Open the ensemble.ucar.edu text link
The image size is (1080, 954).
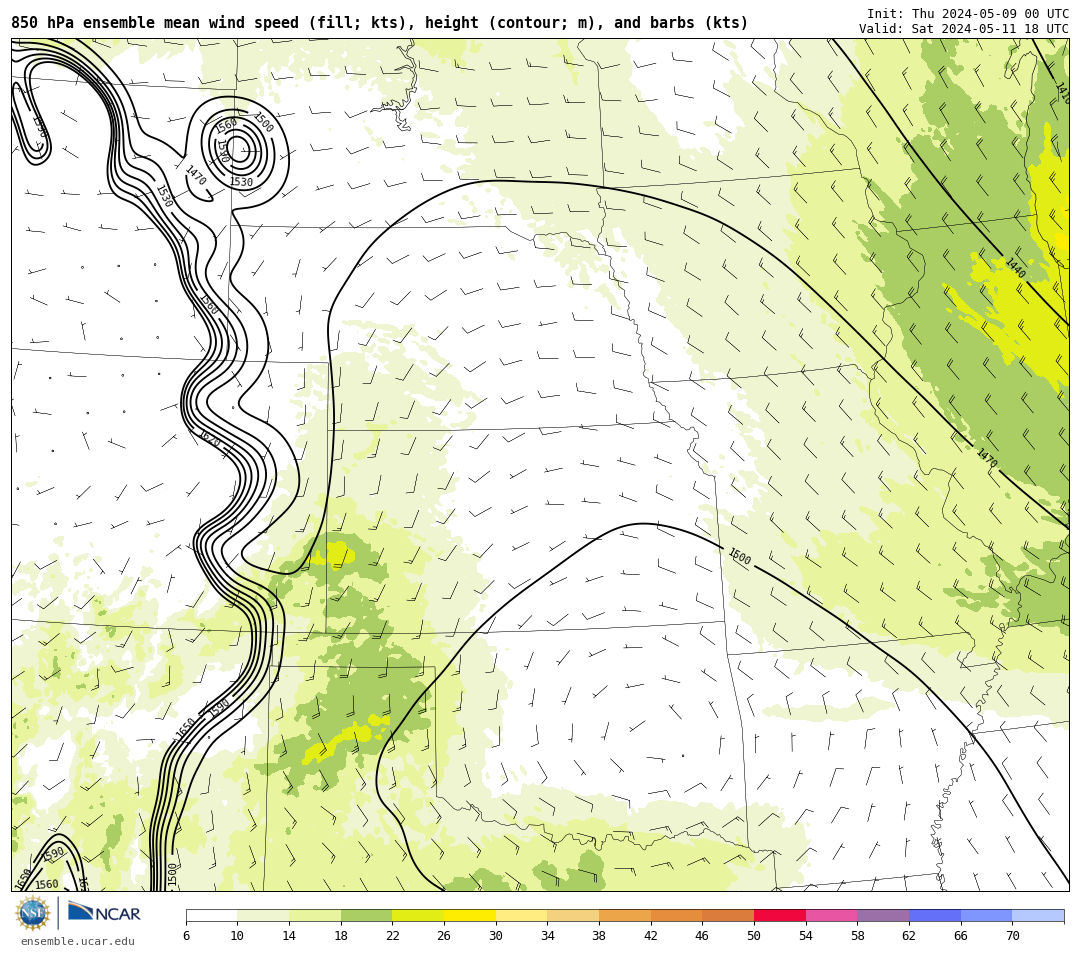tap(78, 941)
